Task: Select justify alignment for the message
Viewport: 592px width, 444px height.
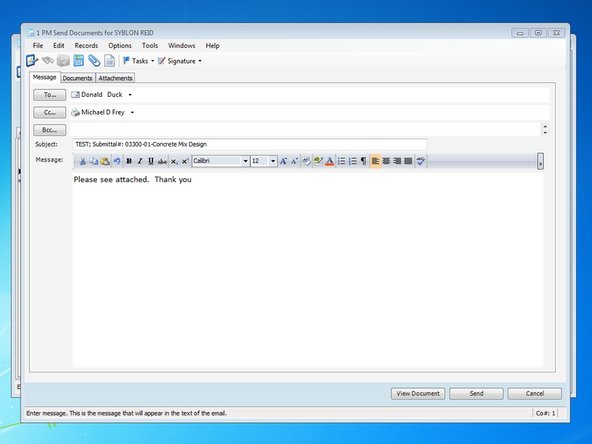Action: coord(408,161)
